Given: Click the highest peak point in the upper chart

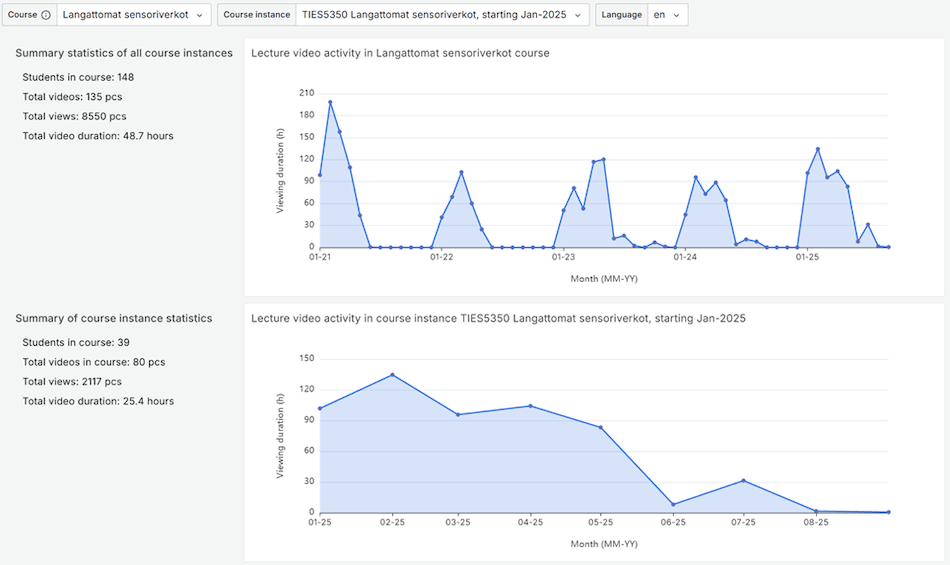Looking at the screenshot, I should coord(330,102).
